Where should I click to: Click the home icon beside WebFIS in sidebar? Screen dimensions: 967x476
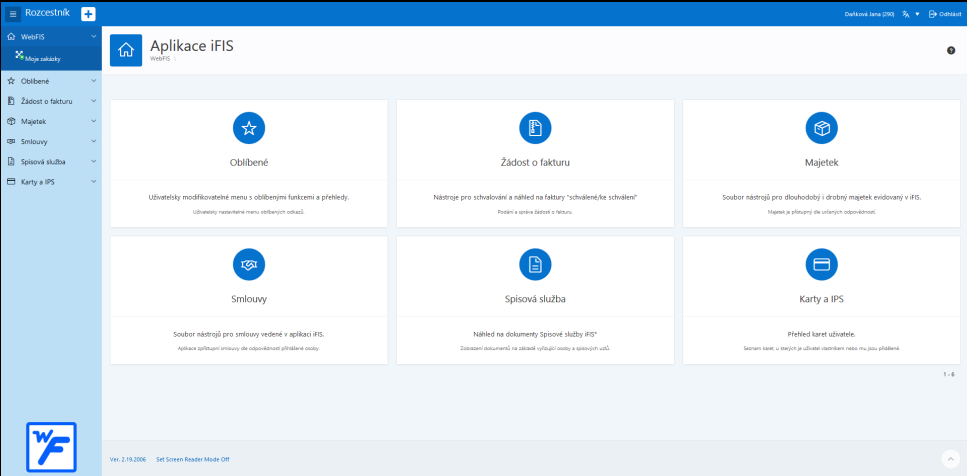pyautogui.click(x=10, y=36)
